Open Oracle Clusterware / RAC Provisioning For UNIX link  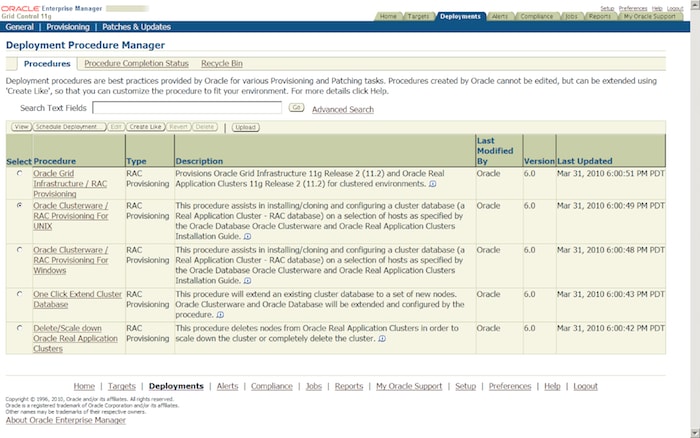(x=71, y=216)
